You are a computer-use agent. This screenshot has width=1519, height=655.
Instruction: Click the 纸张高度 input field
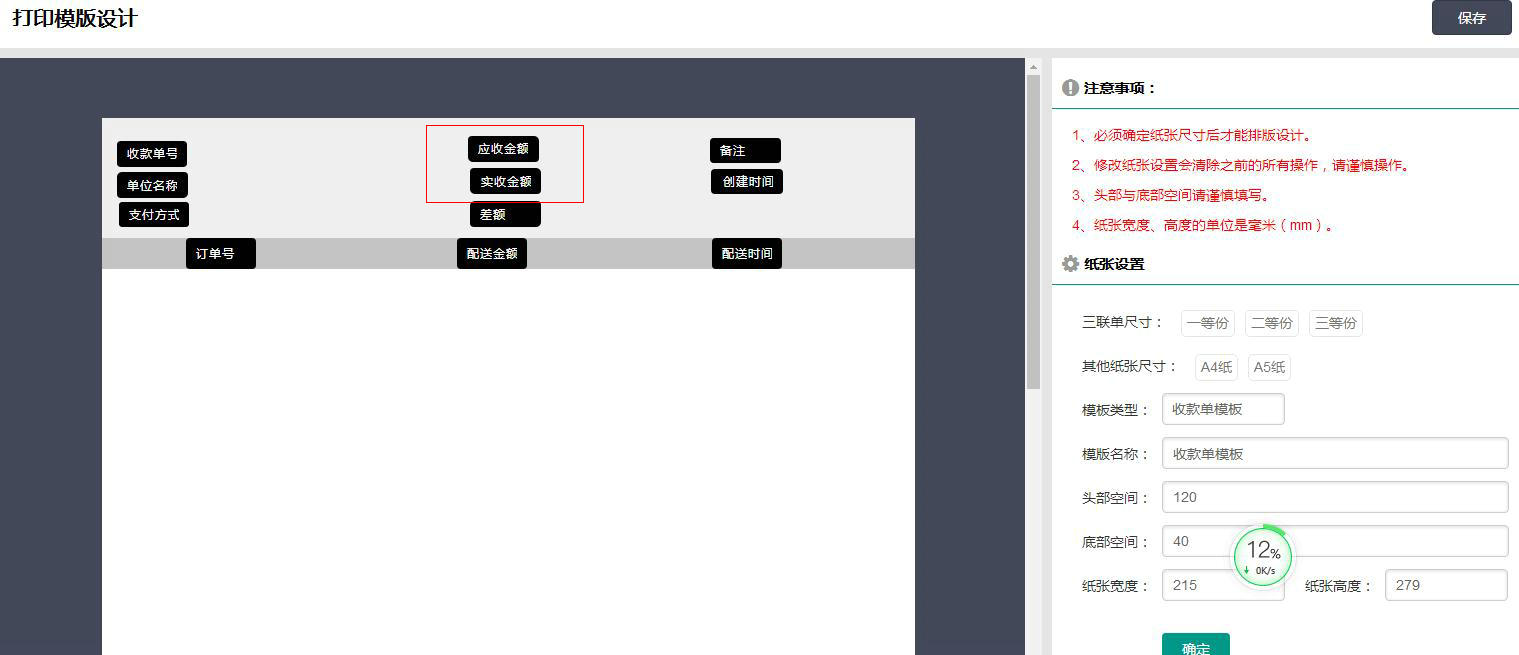1445,585
